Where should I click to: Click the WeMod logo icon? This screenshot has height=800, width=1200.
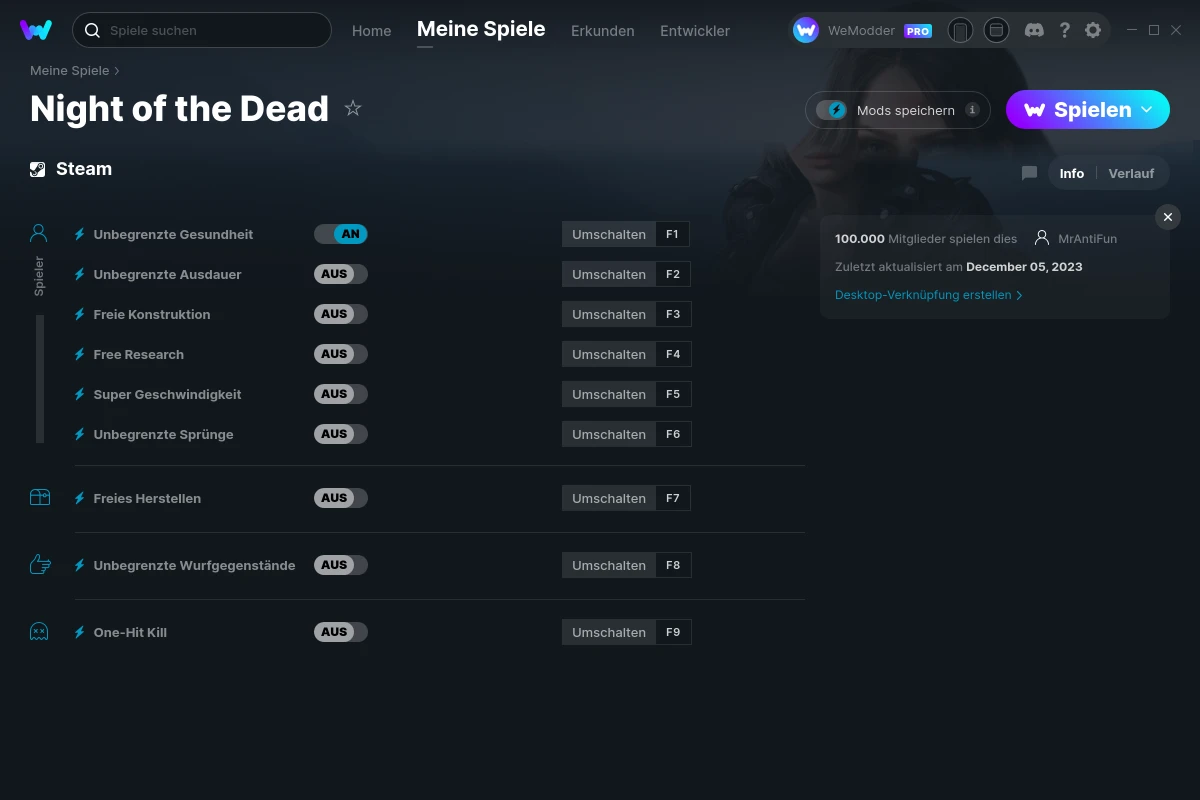coord(36,30)
